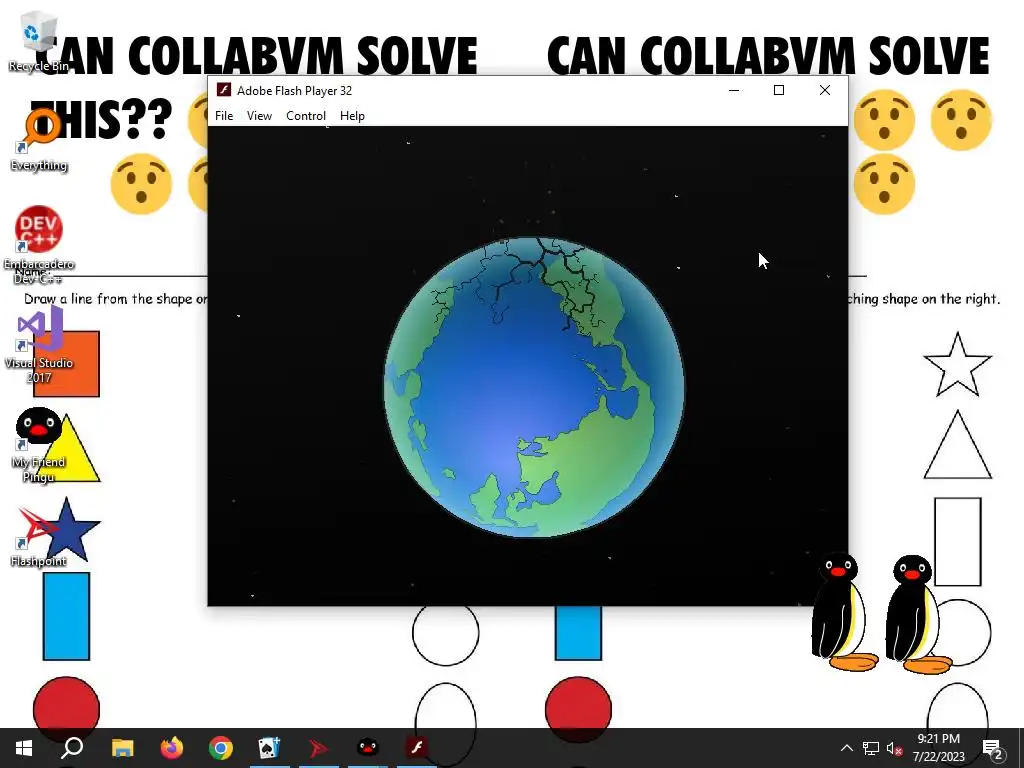This screenshot has height=768, width=1024.
Task: Switch to Flash Player taskbar button
Action: 417,748
